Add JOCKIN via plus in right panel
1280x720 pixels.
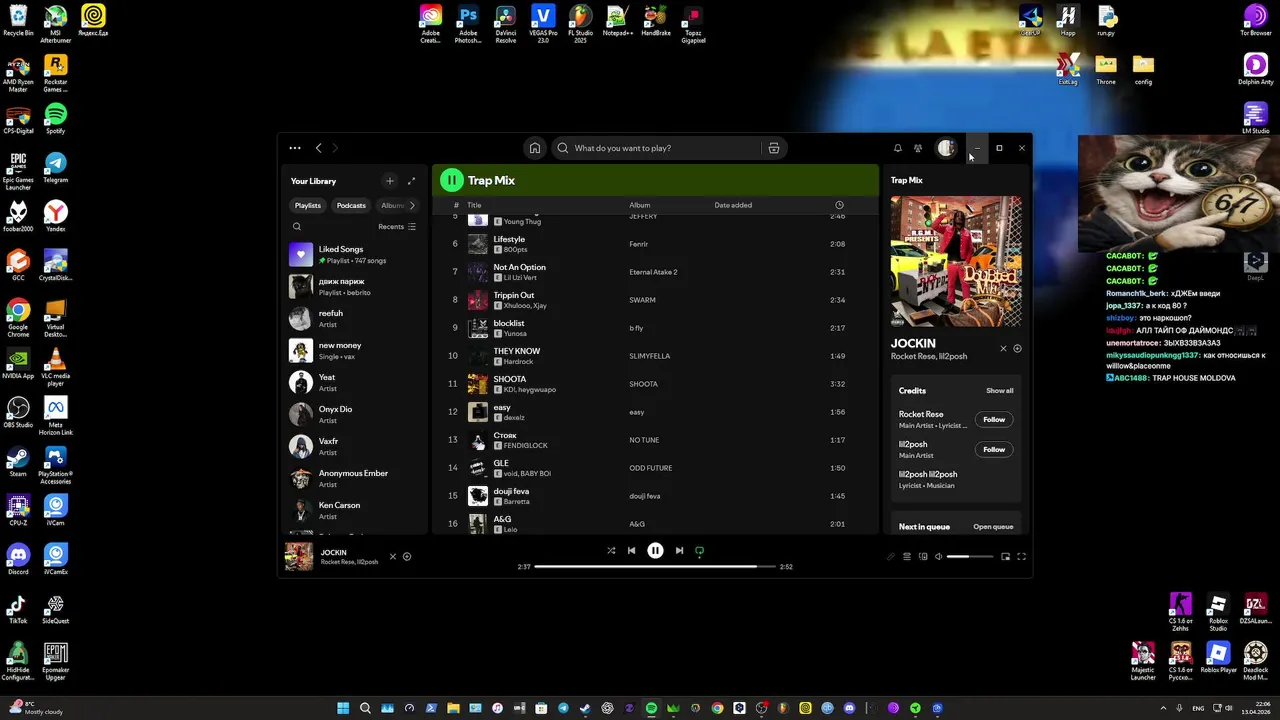(x=1017, y=349)
